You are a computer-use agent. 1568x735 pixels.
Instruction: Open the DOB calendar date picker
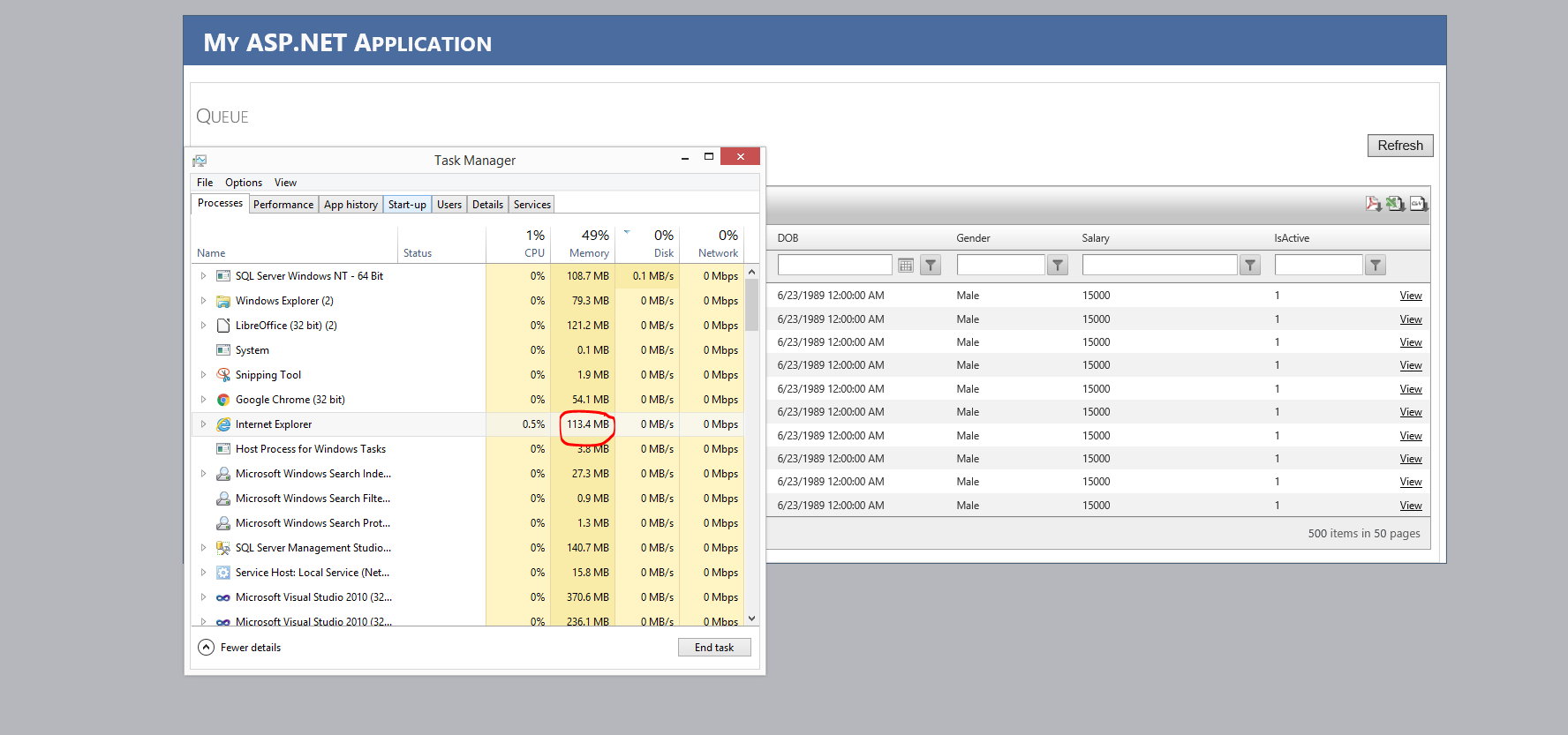pyautogui.click(x=906, y=265)
